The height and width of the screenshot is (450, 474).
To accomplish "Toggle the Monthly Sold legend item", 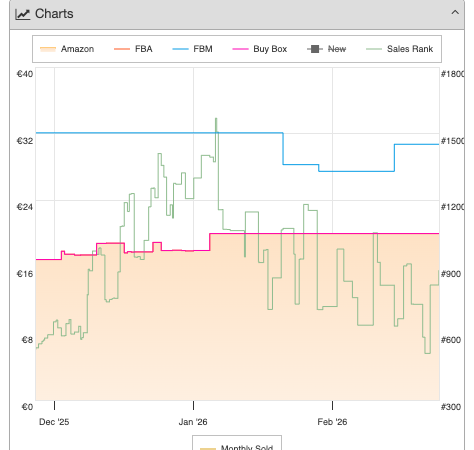I will pos(237,447).
